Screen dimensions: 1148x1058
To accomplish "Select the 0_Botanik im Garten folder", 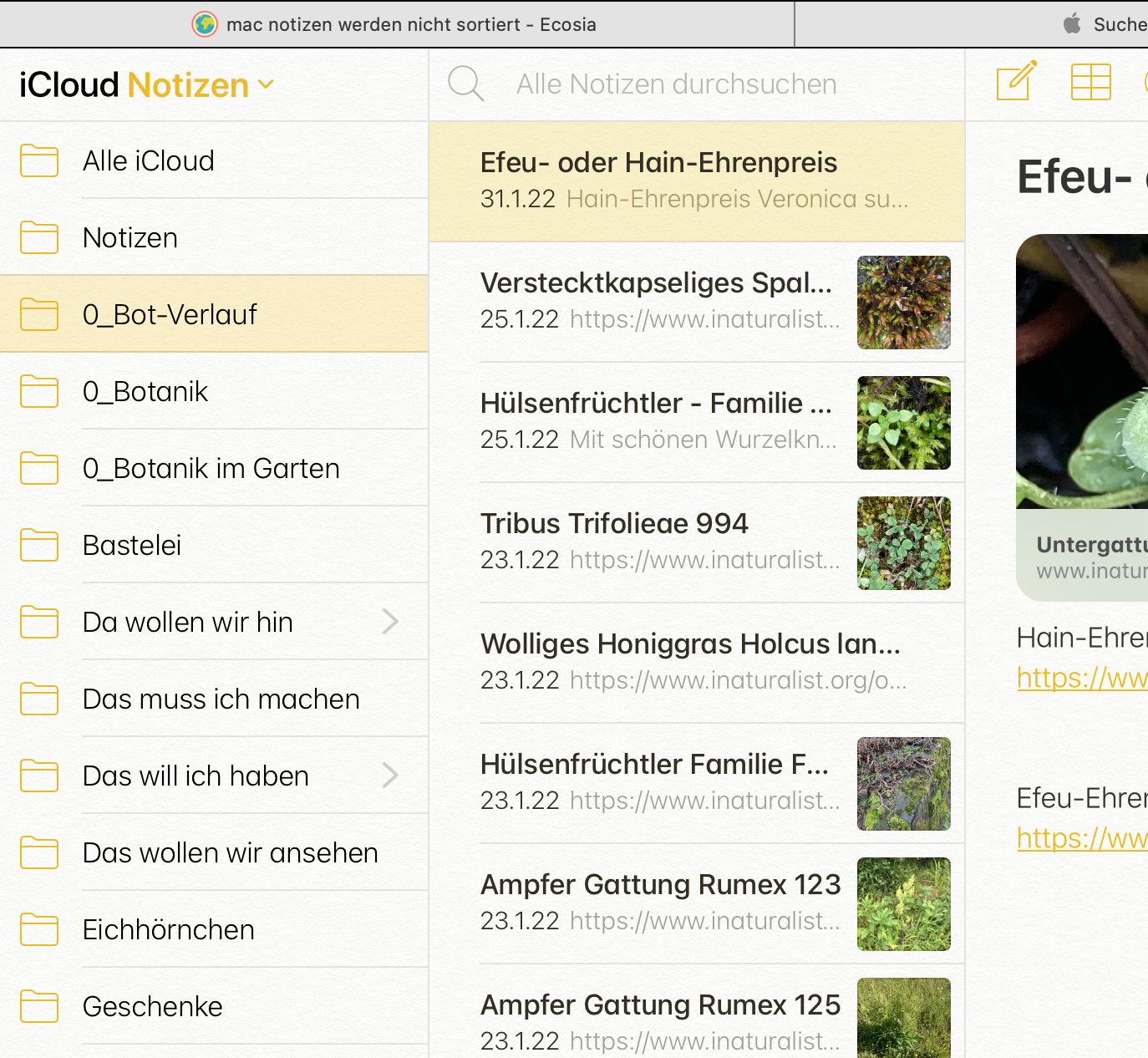I will 211,469.
